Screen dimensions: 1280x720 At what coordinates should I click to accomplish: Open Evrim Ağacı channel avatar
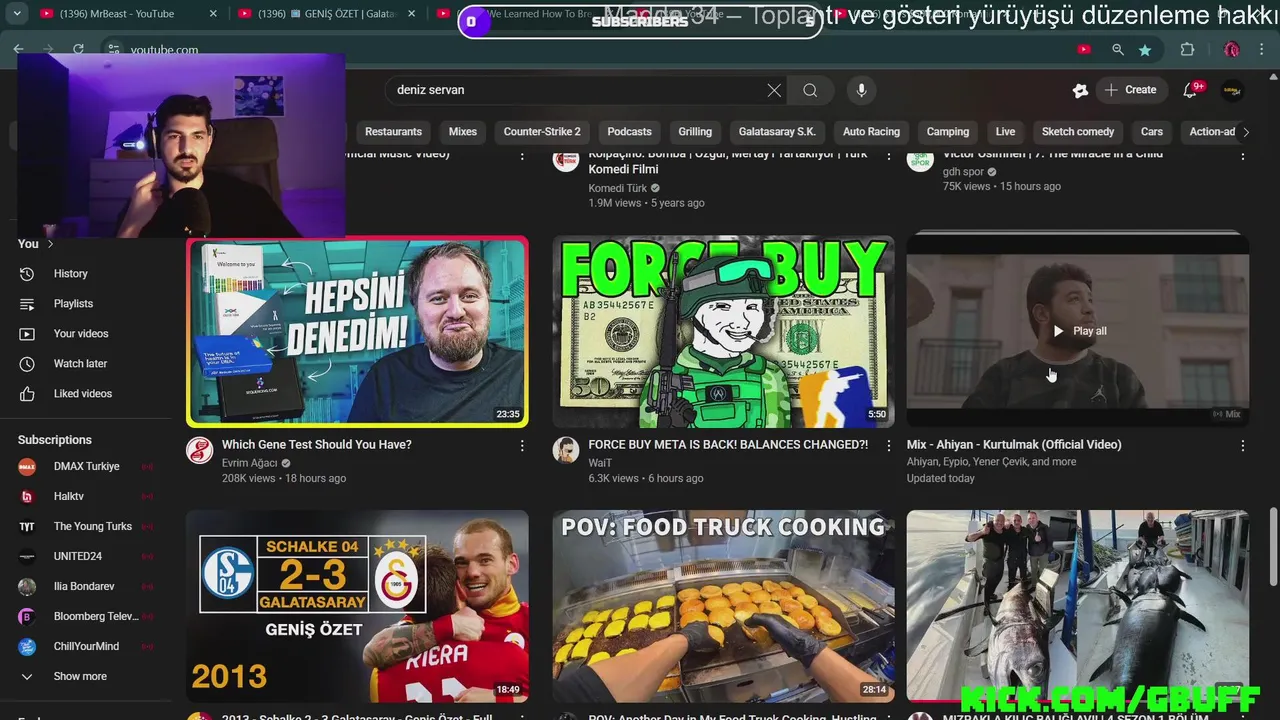coord(200,450)
